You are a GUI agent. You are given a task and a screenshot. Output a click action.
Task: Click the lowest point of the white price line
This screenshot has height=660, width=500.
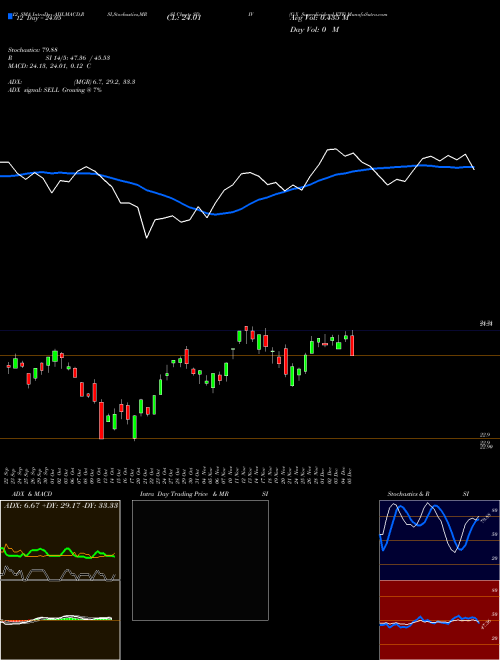click(146, 238)
